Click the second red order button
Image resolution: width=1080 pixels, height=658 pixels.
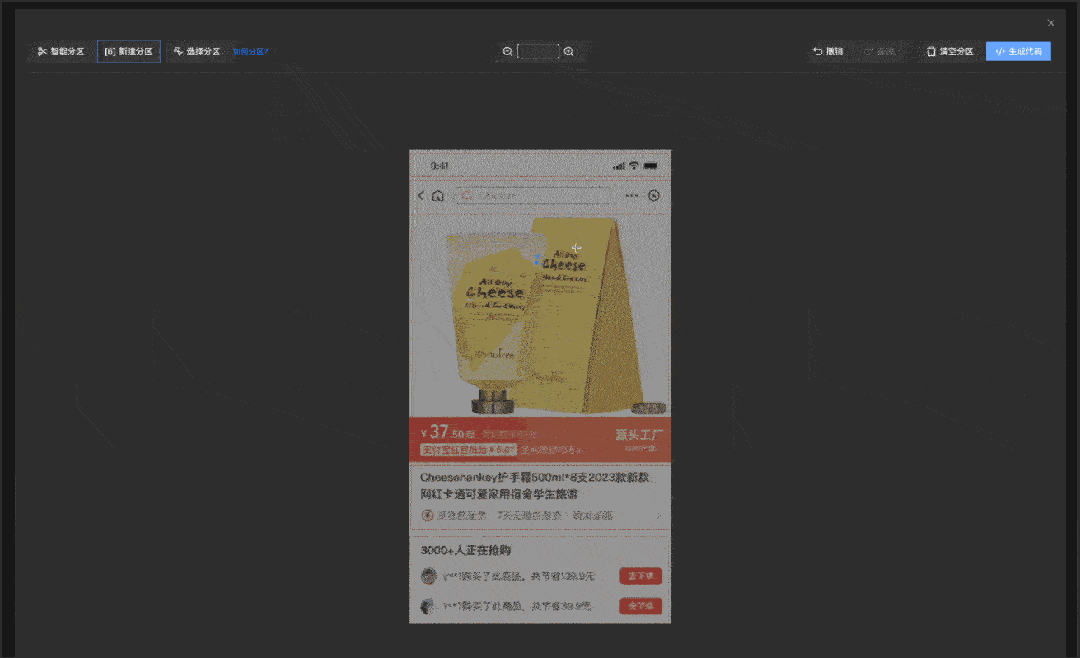641,606
